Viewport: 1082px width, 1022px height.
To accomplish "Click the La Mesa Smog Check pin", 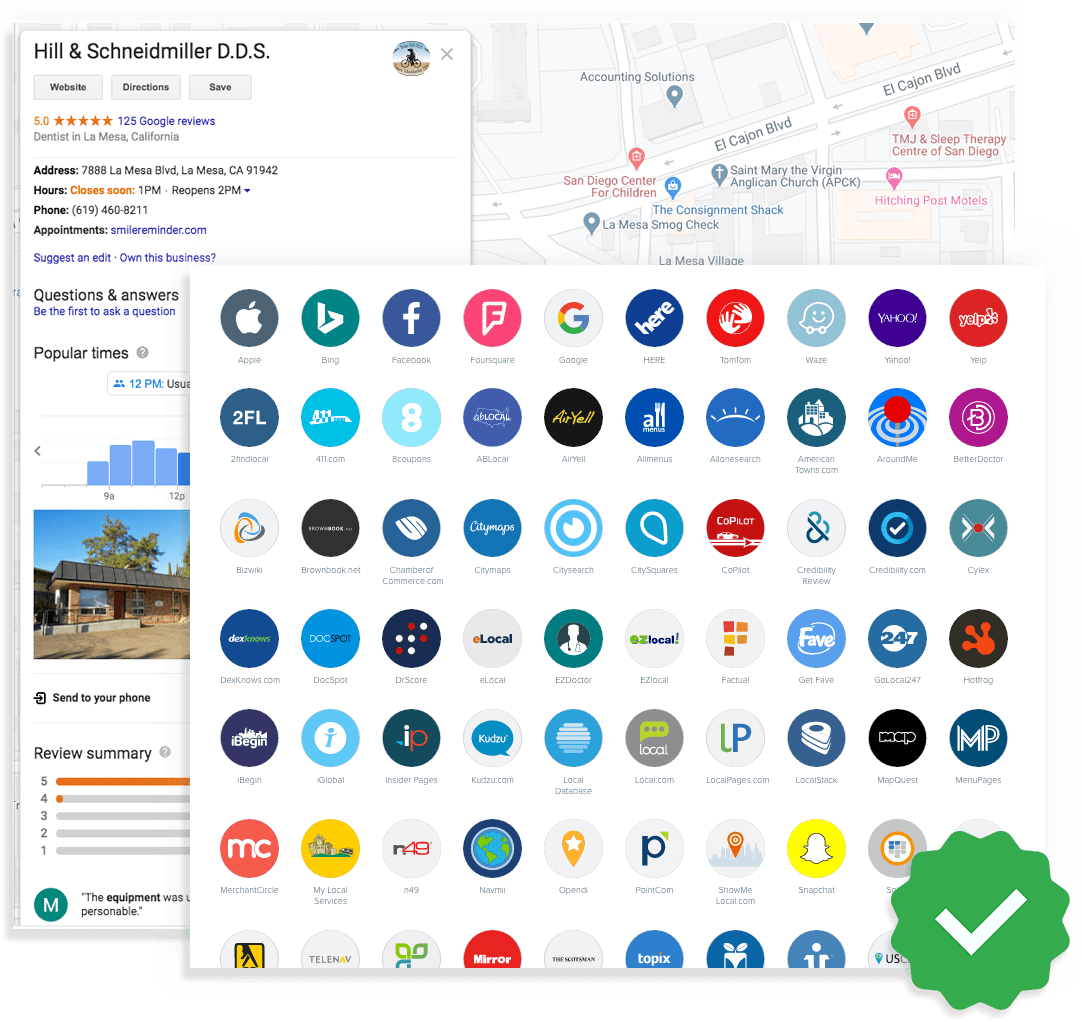I will (591, 224).
